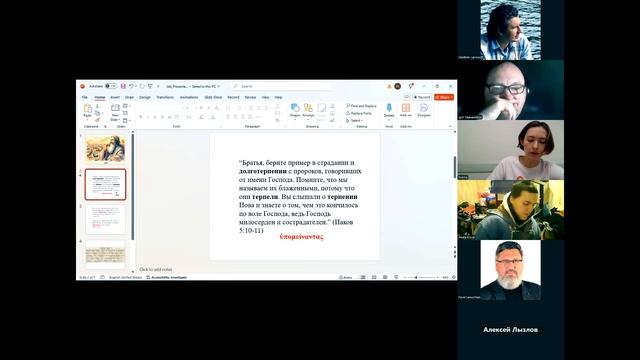Select slide 1 thumbnail with Job illustration

pyautogui.click(x=105, y=149)
